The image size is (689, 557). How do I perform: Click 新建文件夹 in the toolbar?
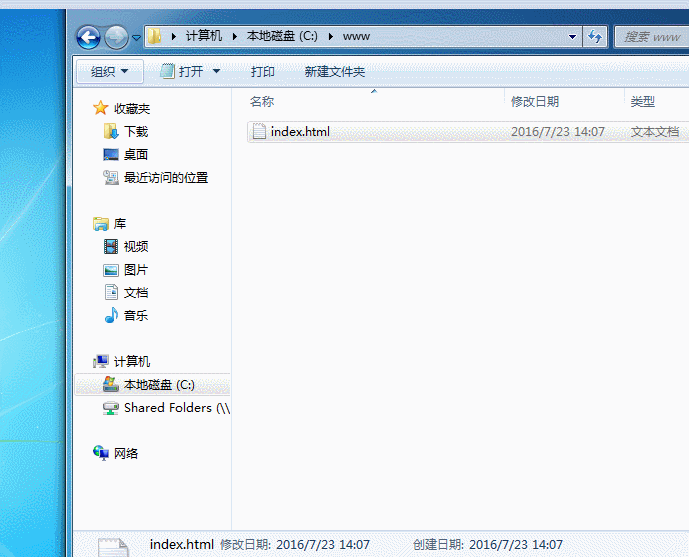(334, 72)
